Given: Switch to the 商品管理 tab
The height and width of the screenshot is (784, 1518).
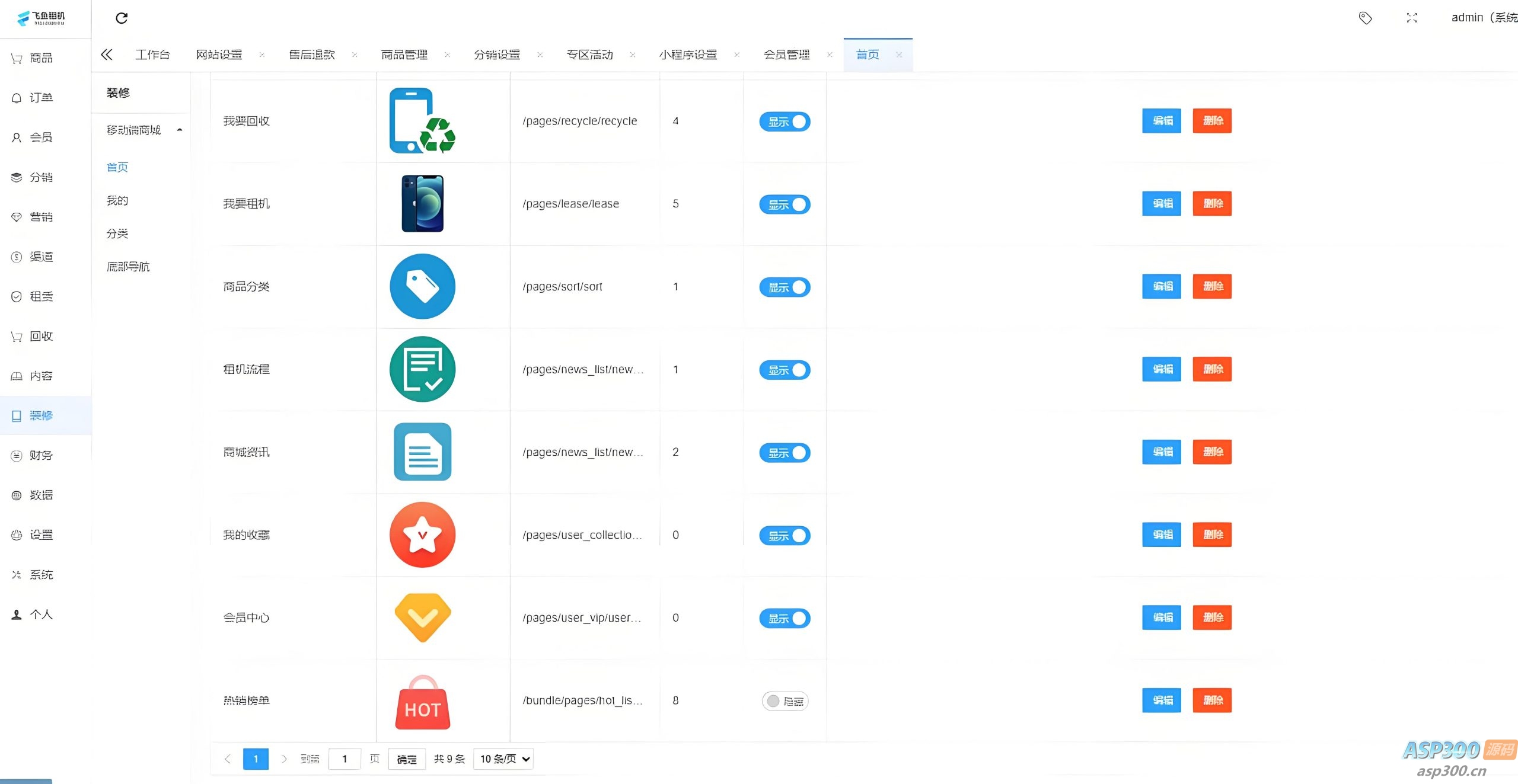Looking at the screenshot, I should click(404, 55).
